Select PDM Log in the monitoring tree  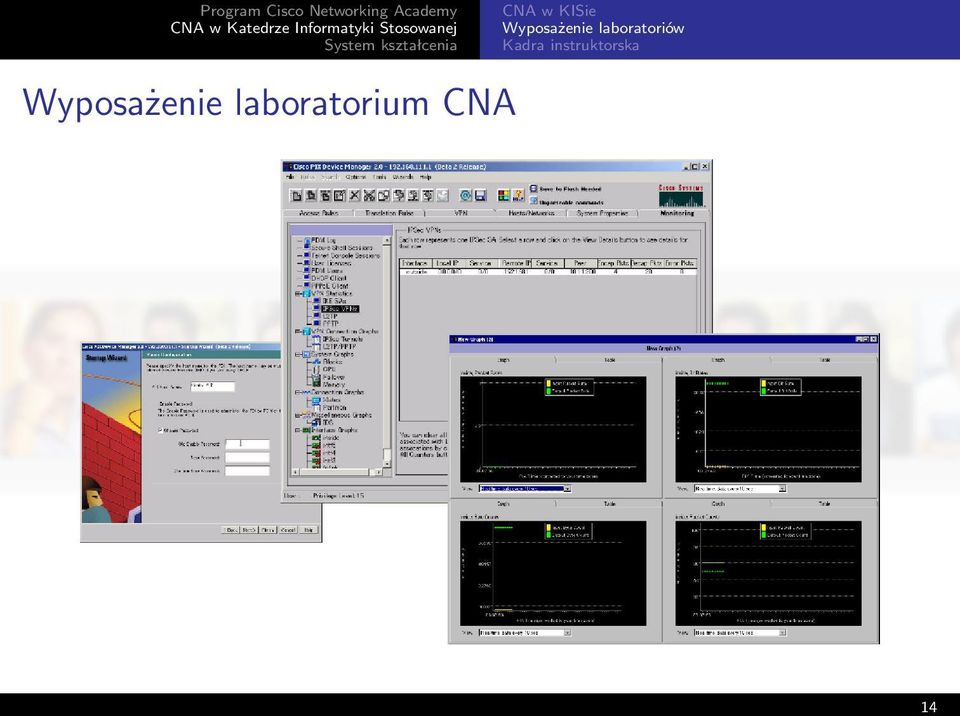click(323, 241)
